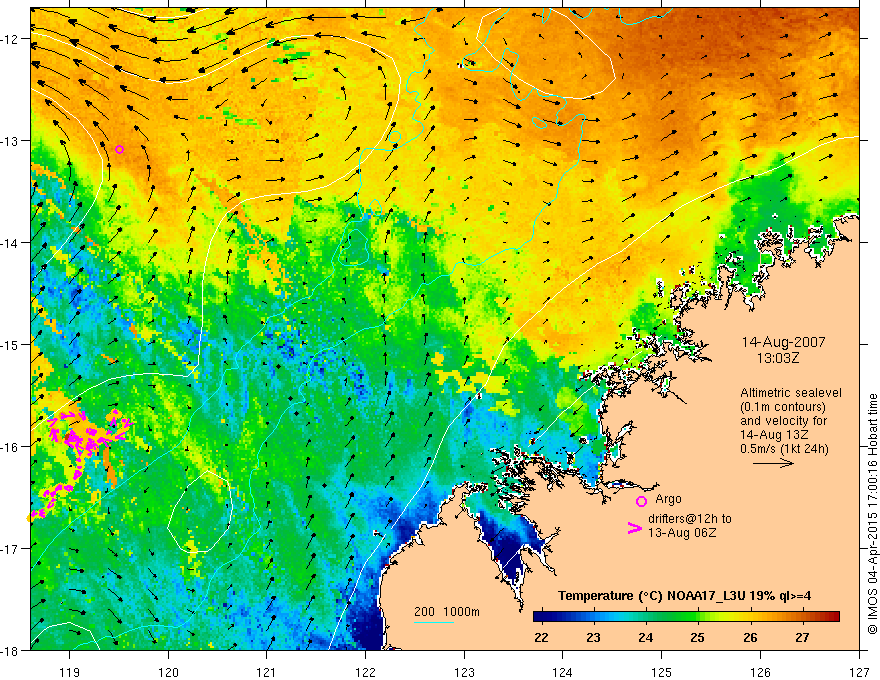Click the color bar value 23
The height and width of the screenshot is (680, 880).
(x=594, y=637)
